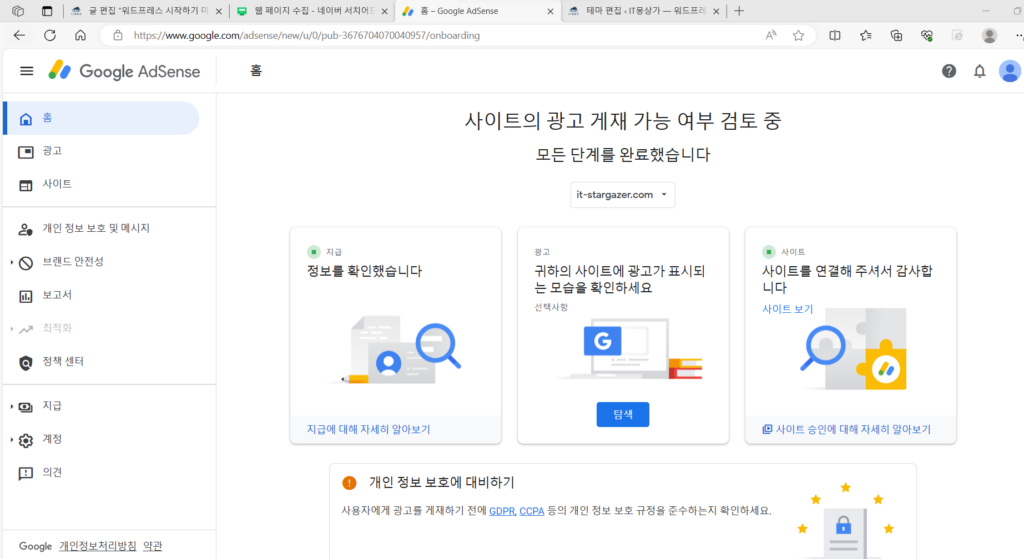The image size is (1024, 559).
Task: Click the 지급 payments money icon
Action: click(x=25, y=407)
